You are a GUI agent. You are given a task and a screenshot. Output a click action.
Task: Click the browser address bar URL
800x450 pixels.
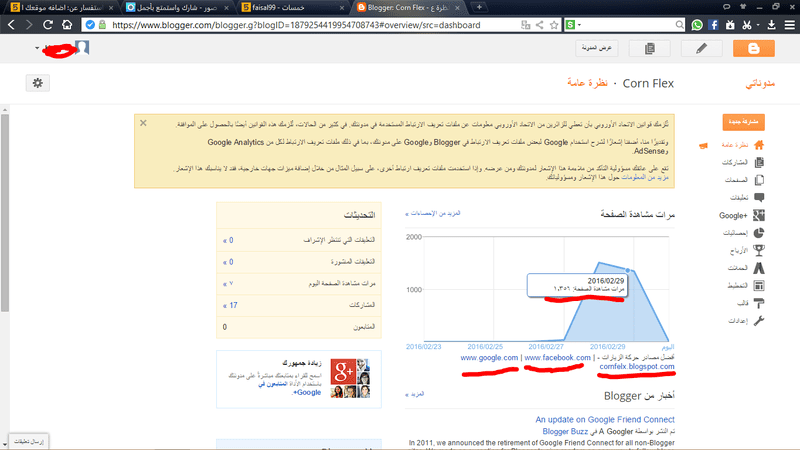pos(296,25)
